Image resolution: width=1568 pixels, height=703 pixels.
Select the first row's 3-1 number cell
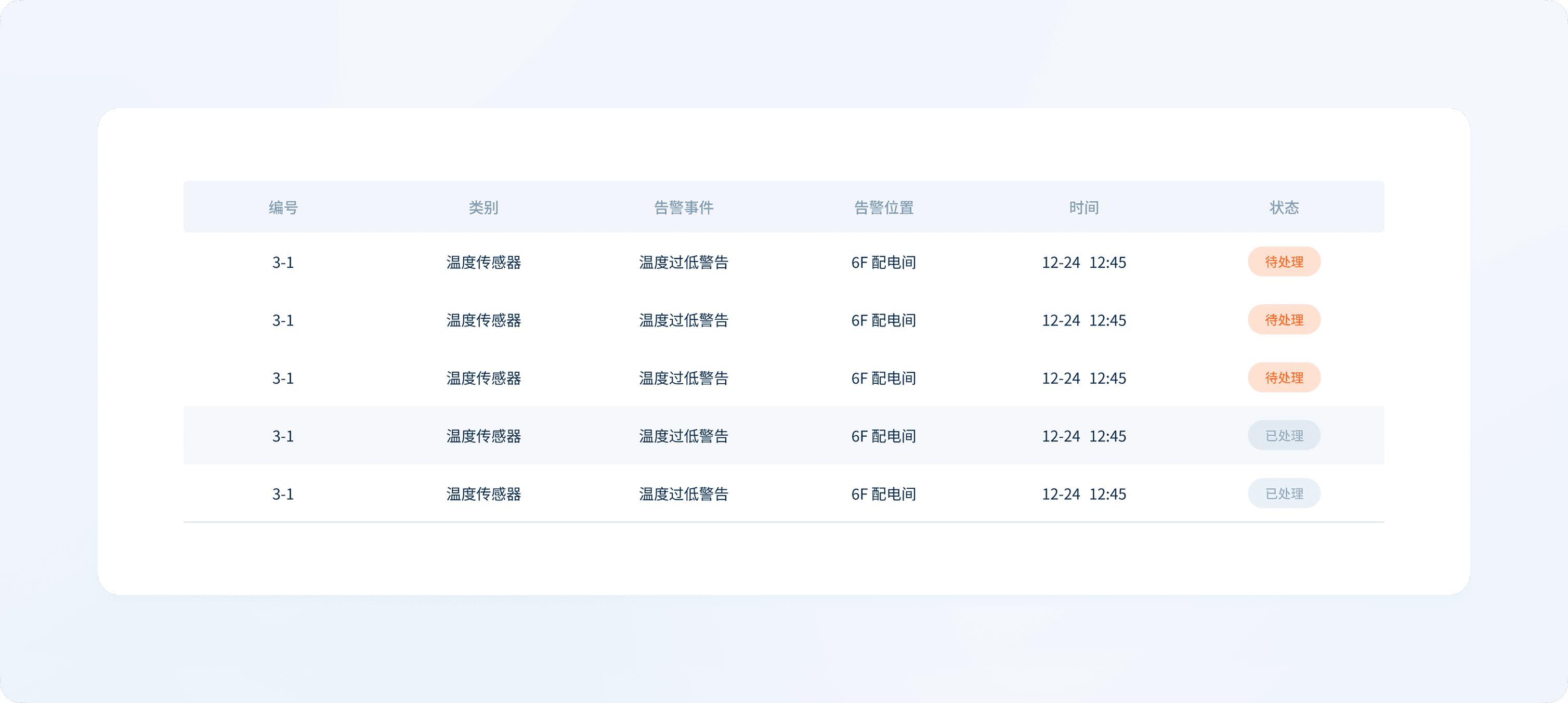tap(283, 263)
